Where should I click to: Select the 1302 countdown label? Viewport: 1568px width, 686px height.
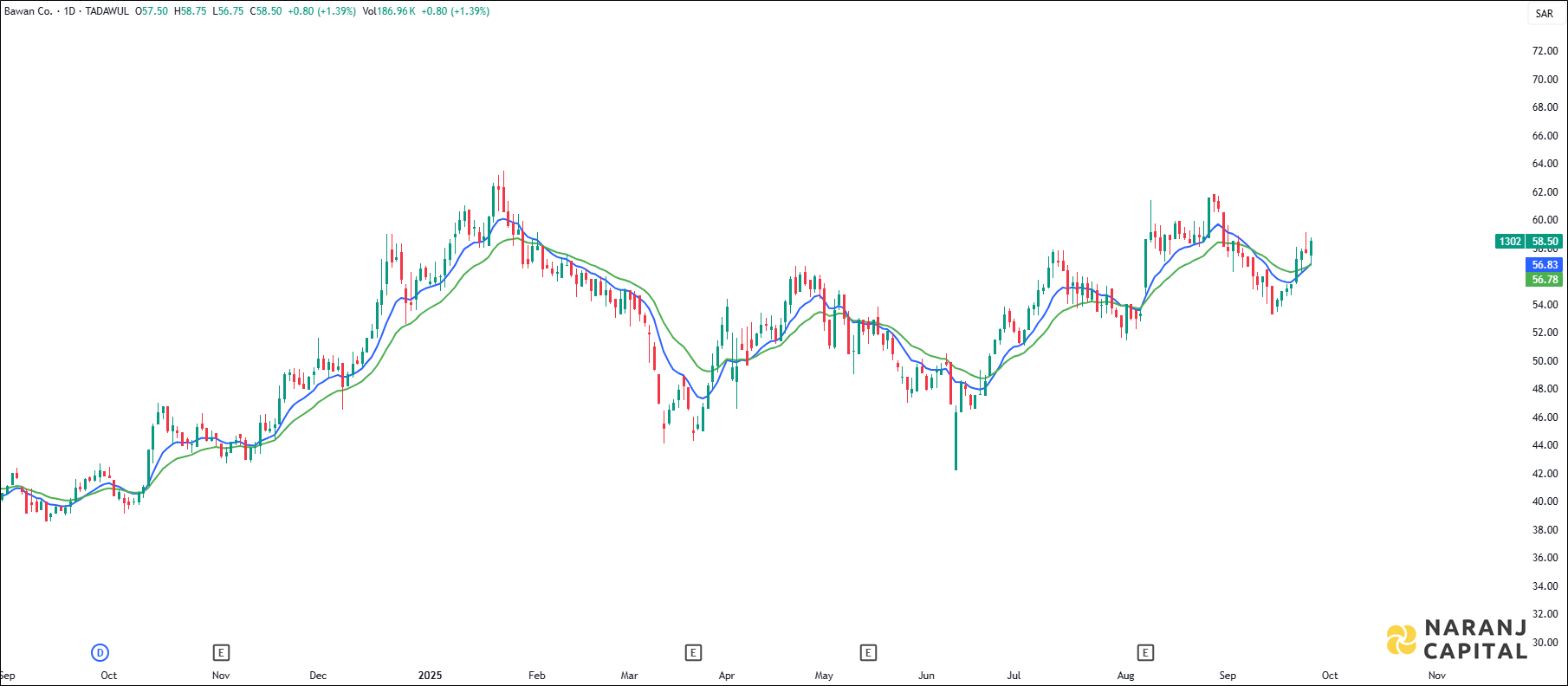click(1510, 242)
